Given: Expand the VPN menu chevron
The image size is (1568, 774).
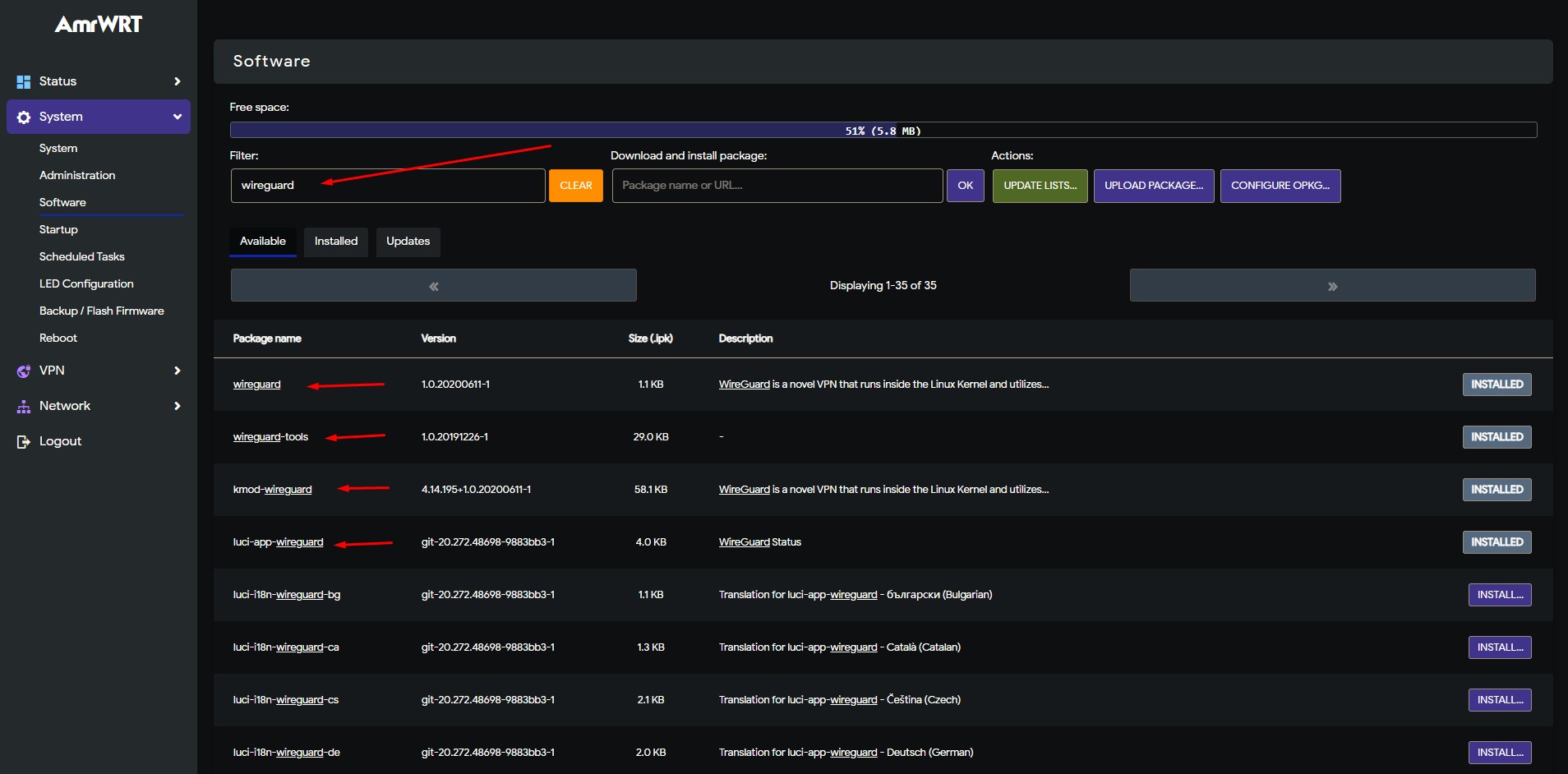Looking at the screenshot, I should coord(177,371).
